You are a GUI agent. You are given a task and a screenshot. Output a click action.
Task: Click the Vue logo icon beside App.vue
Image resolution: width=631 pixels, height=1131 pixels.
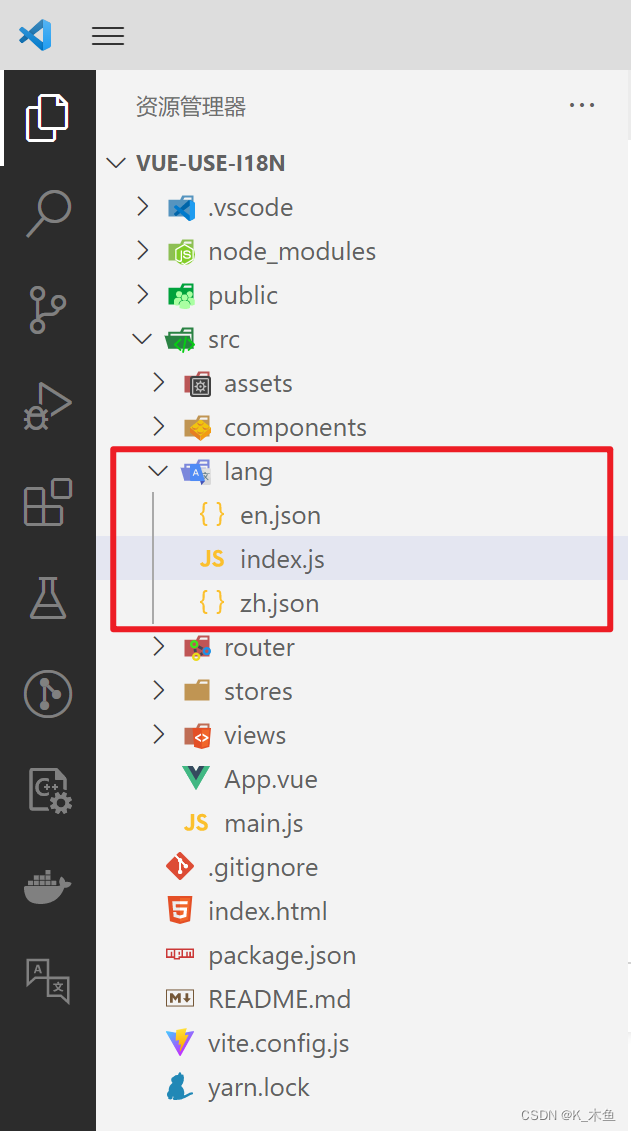(x=196, y=778)
